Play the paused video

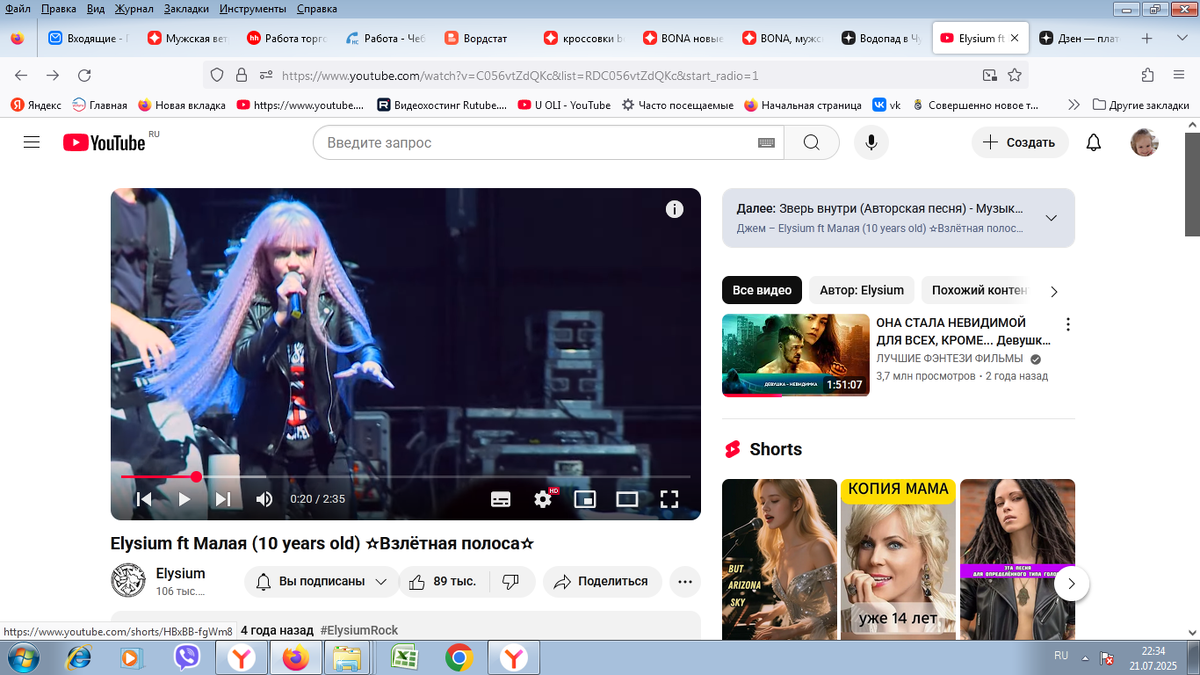click(x=184, y=499)
